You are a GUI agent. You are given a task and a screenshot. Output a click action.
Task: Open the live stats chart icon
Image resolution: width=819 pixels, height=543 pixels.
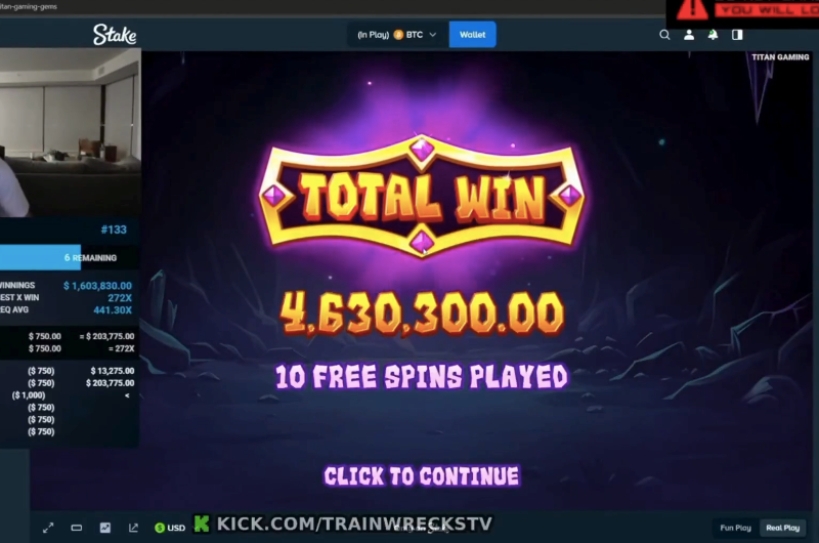(105, 528)
